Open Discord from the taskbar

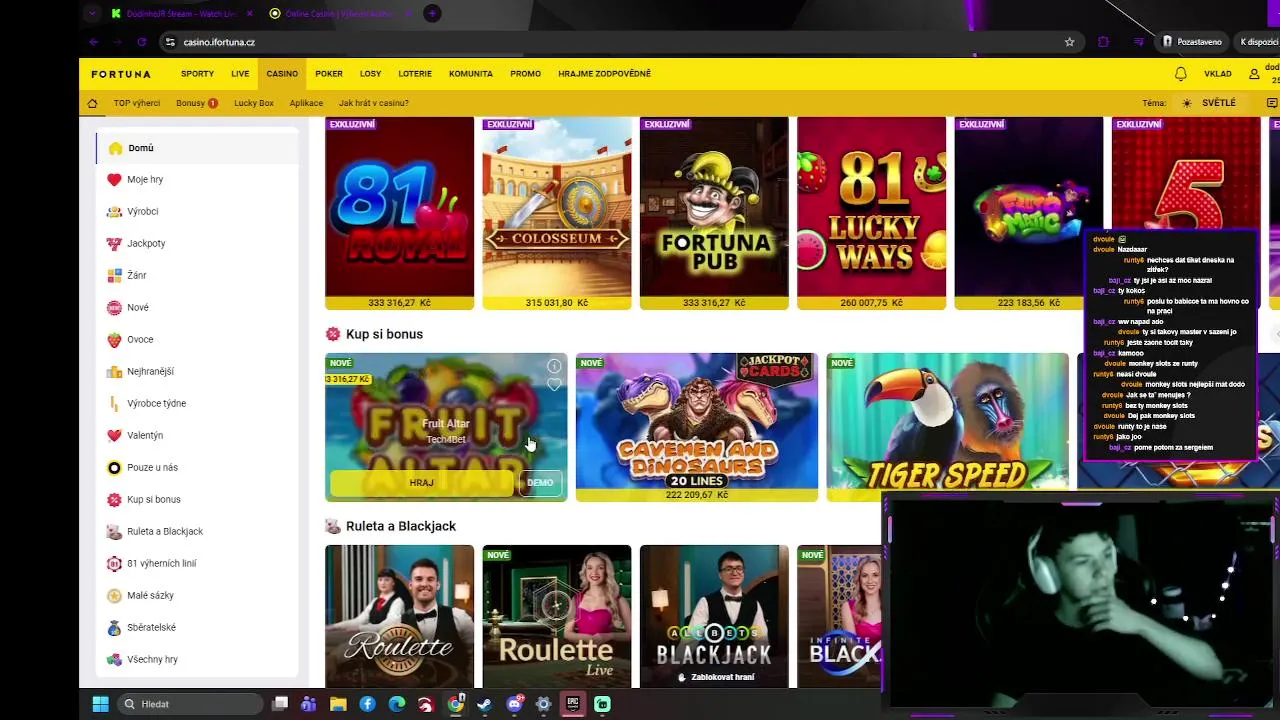[x=515, y=704]
